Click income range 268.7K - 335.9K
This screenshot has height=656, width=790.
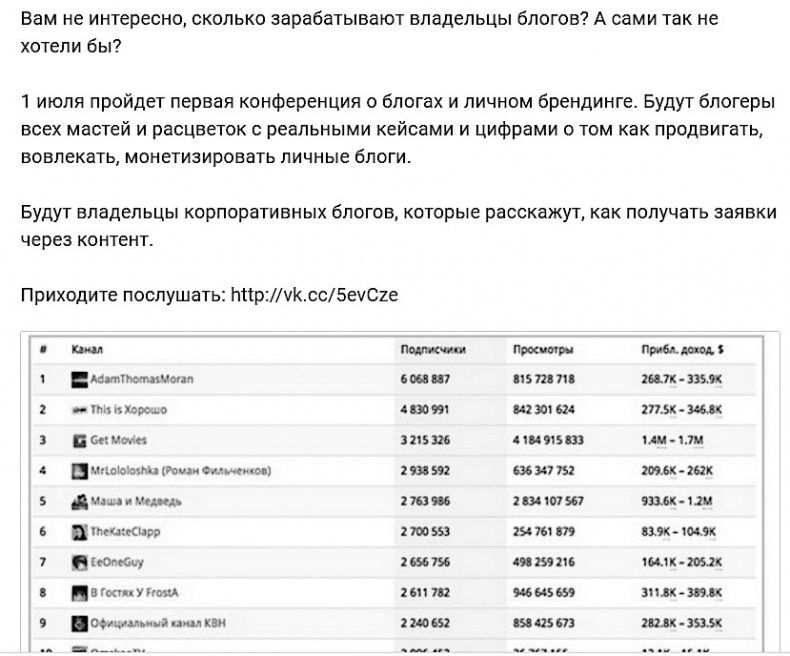click(682, 379)
